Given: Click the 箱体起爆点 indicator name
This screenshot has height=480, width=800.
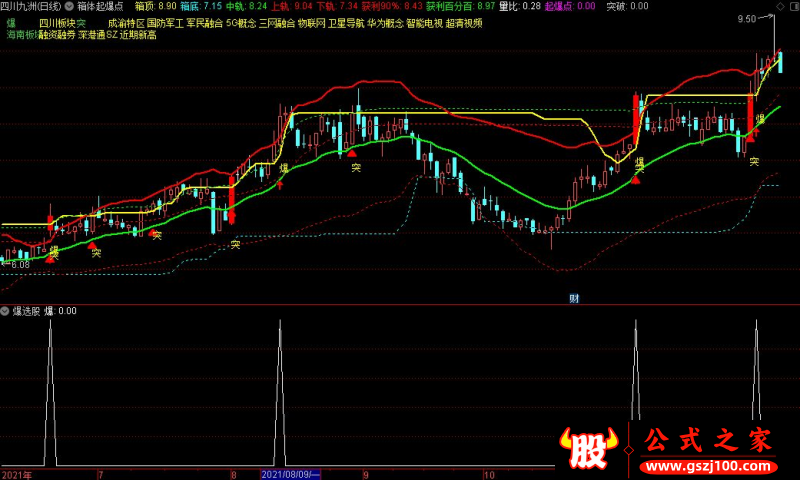Looking at the screenshot, I should (101, 7).
